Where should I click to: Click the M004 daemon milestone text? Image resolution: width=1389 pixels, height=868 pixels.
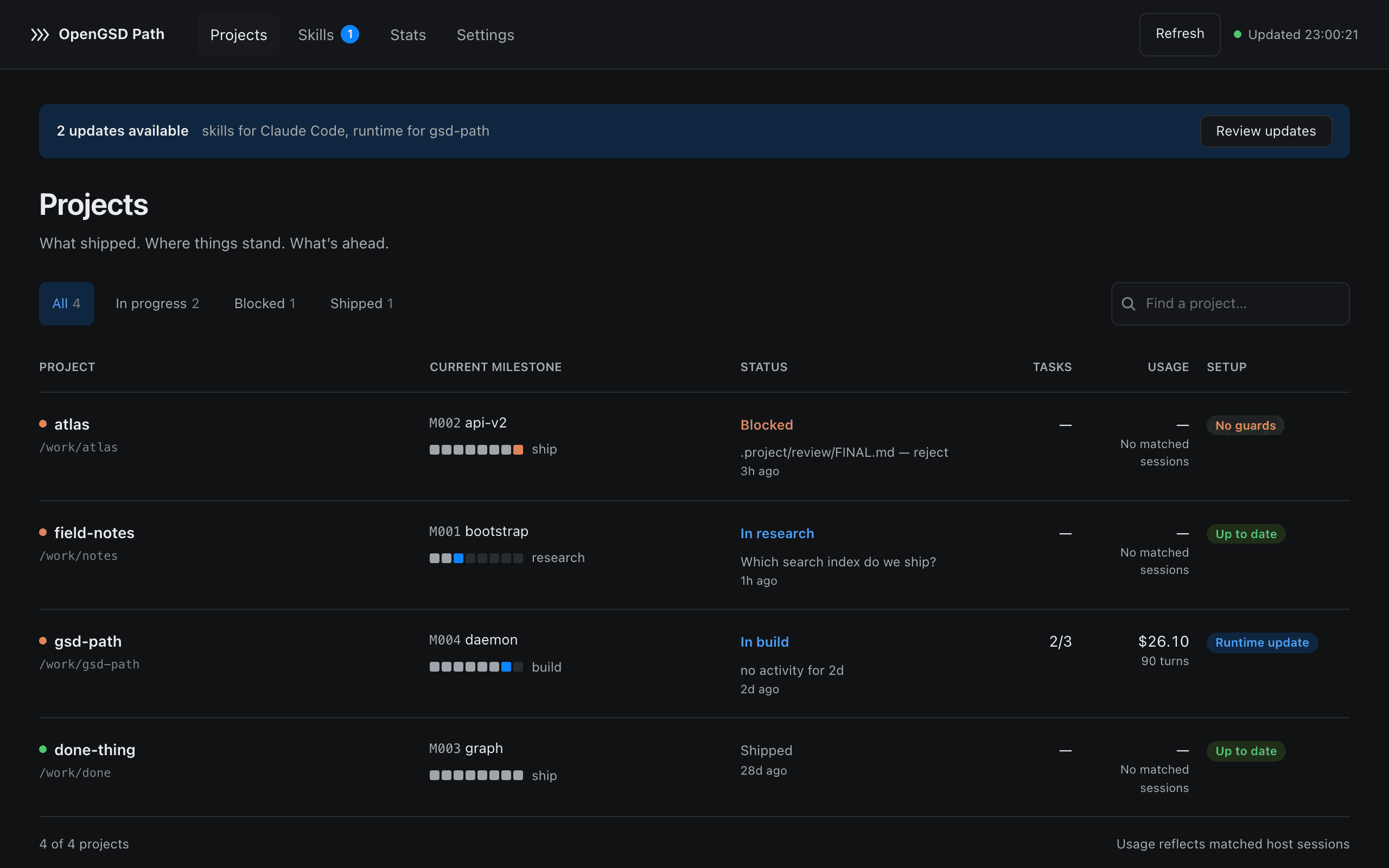click(x=473, y=640)
